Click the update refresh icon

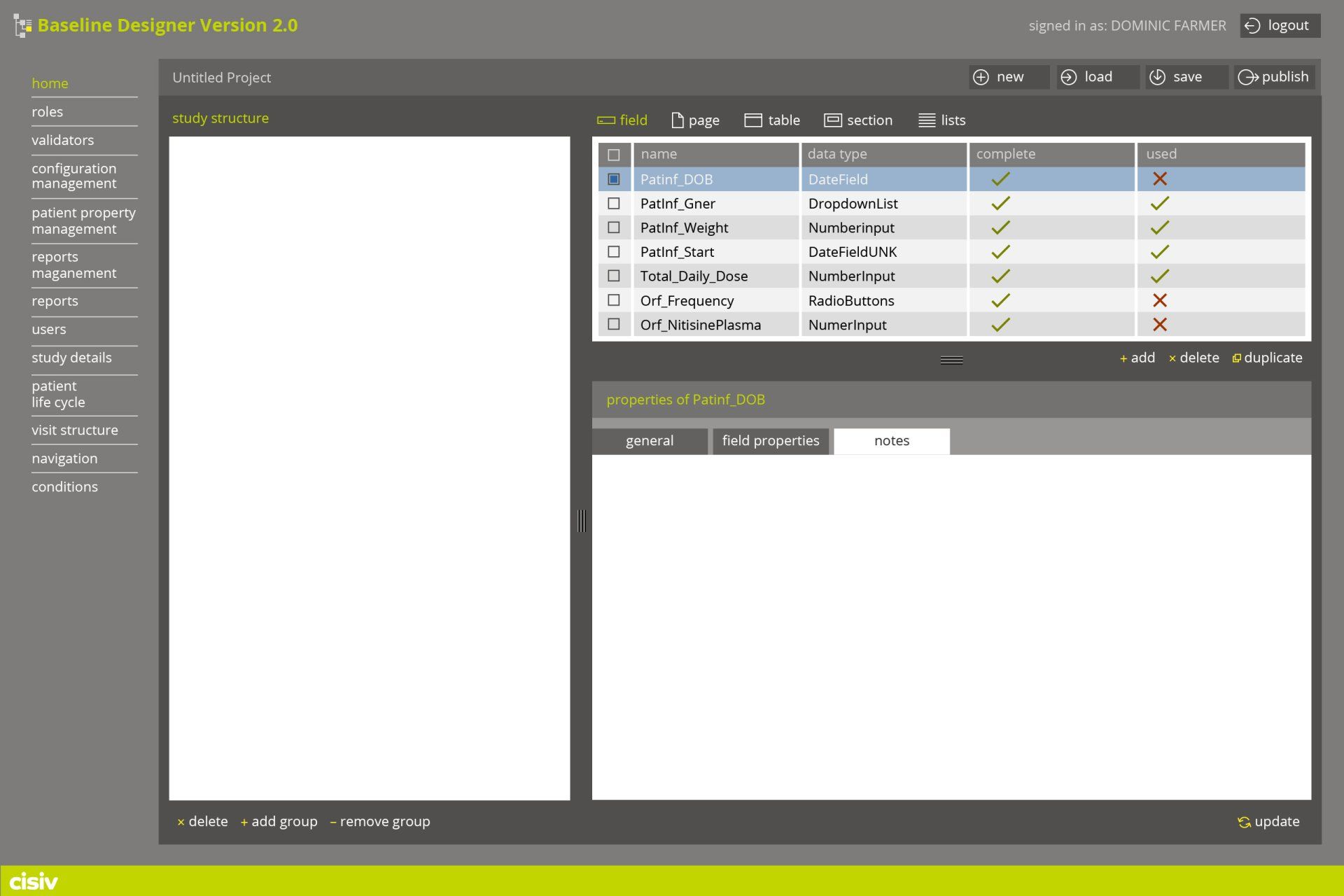click(1244, 822)
